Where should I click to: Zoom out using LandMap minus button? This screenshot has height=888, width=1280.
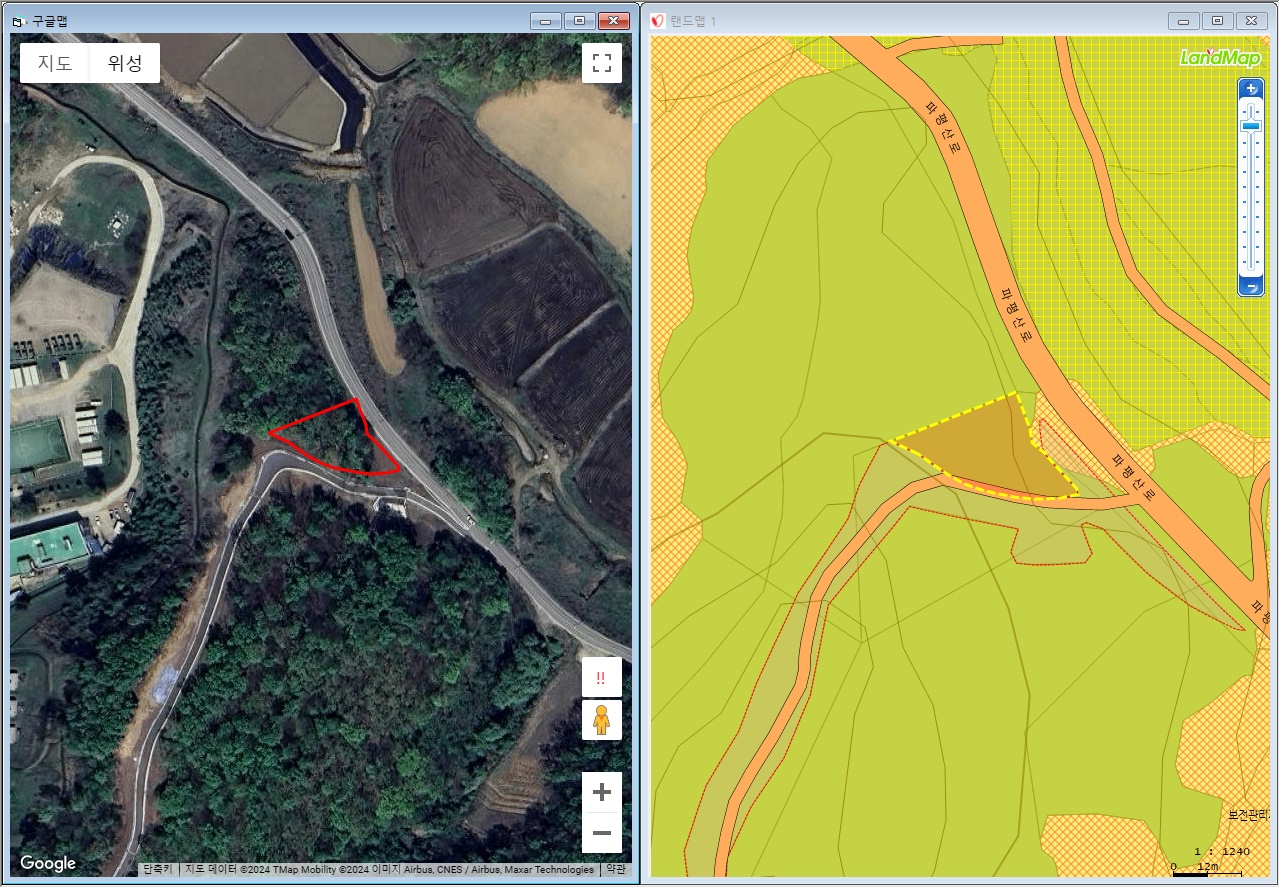coord(1251,287)
